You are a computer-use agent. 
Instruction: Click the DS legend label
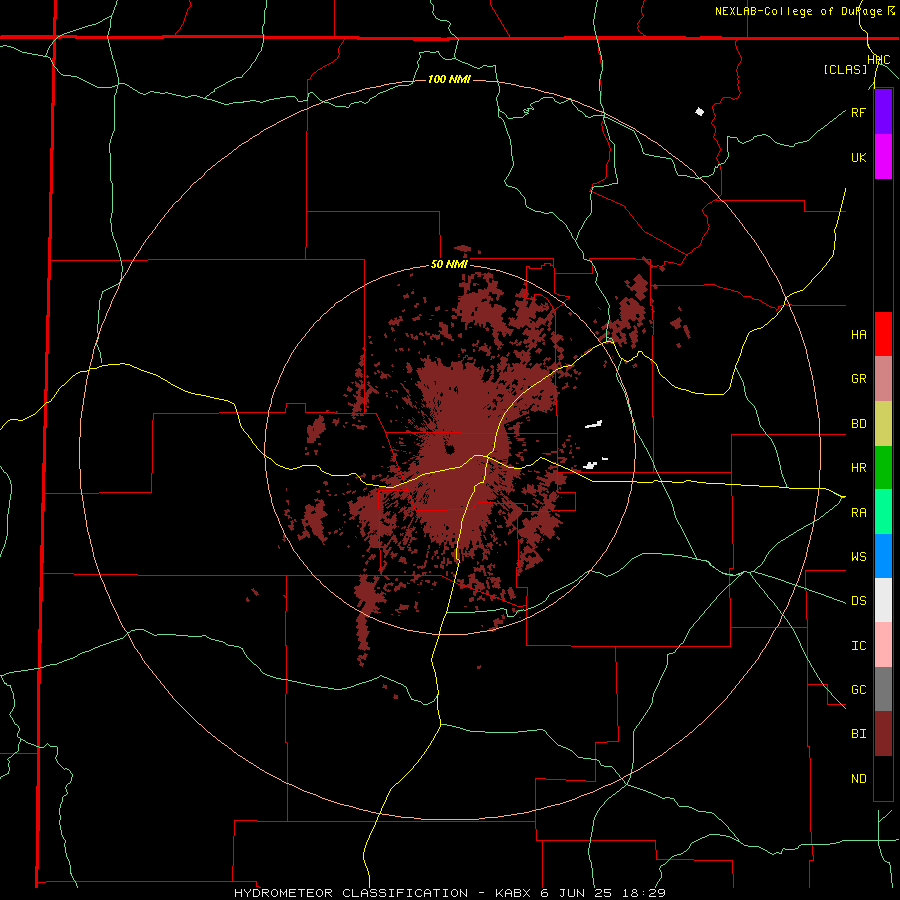pyautogui.click(x=858, y=601)
